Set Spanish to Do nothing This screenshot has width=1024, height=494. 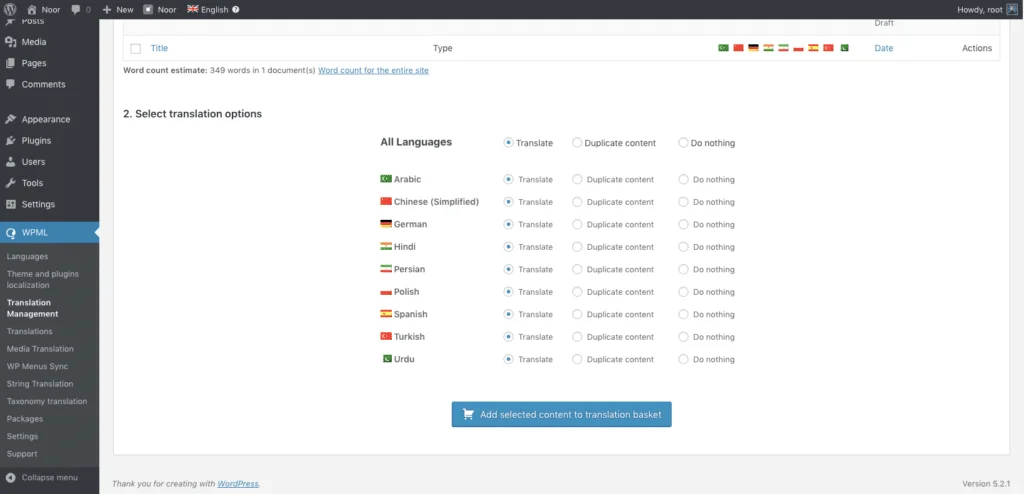pyautogui.click(x=683, y=314)
